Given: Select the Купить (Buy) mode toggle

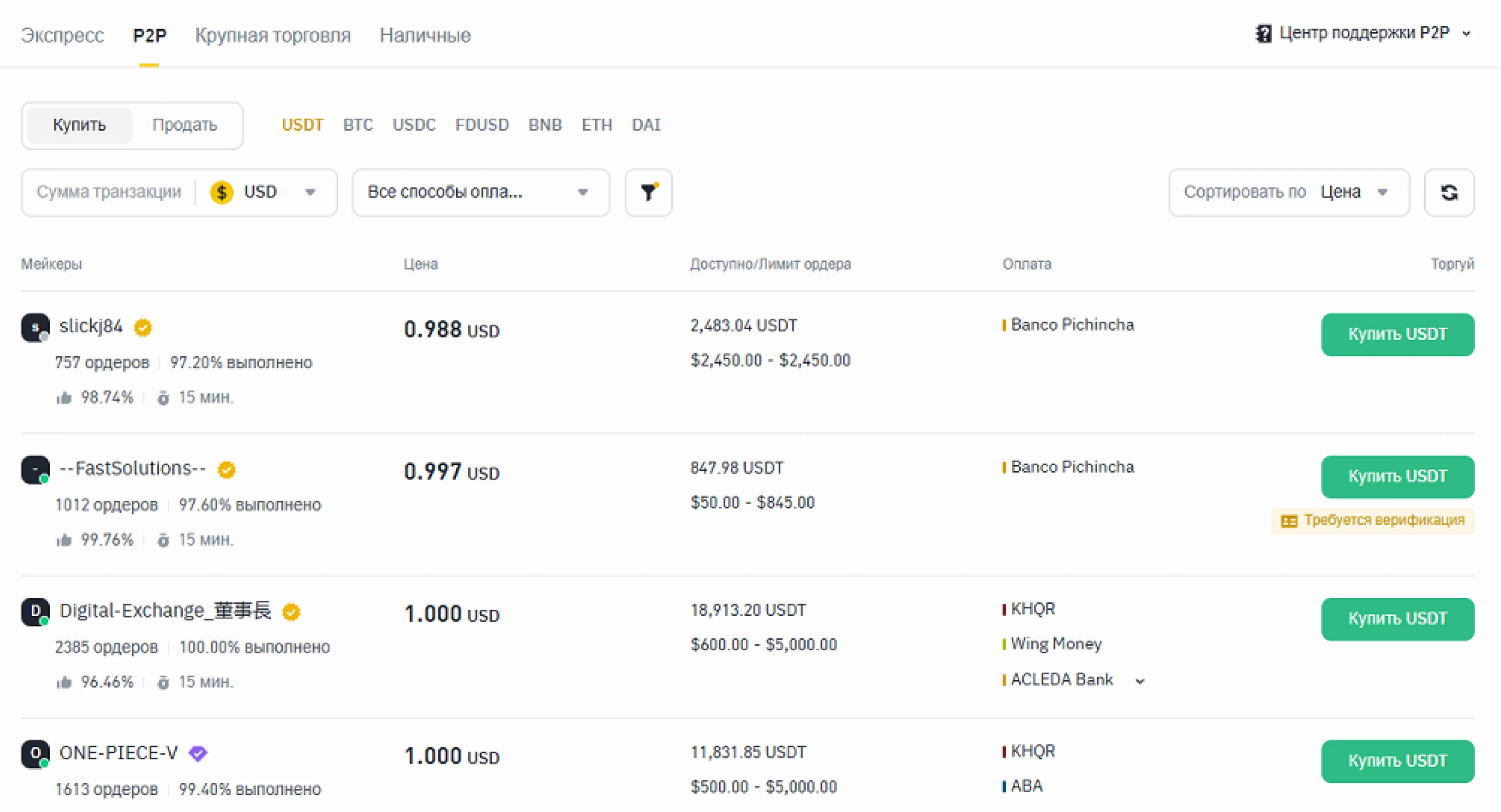Looking at the screenshot, I should (79, 125).
